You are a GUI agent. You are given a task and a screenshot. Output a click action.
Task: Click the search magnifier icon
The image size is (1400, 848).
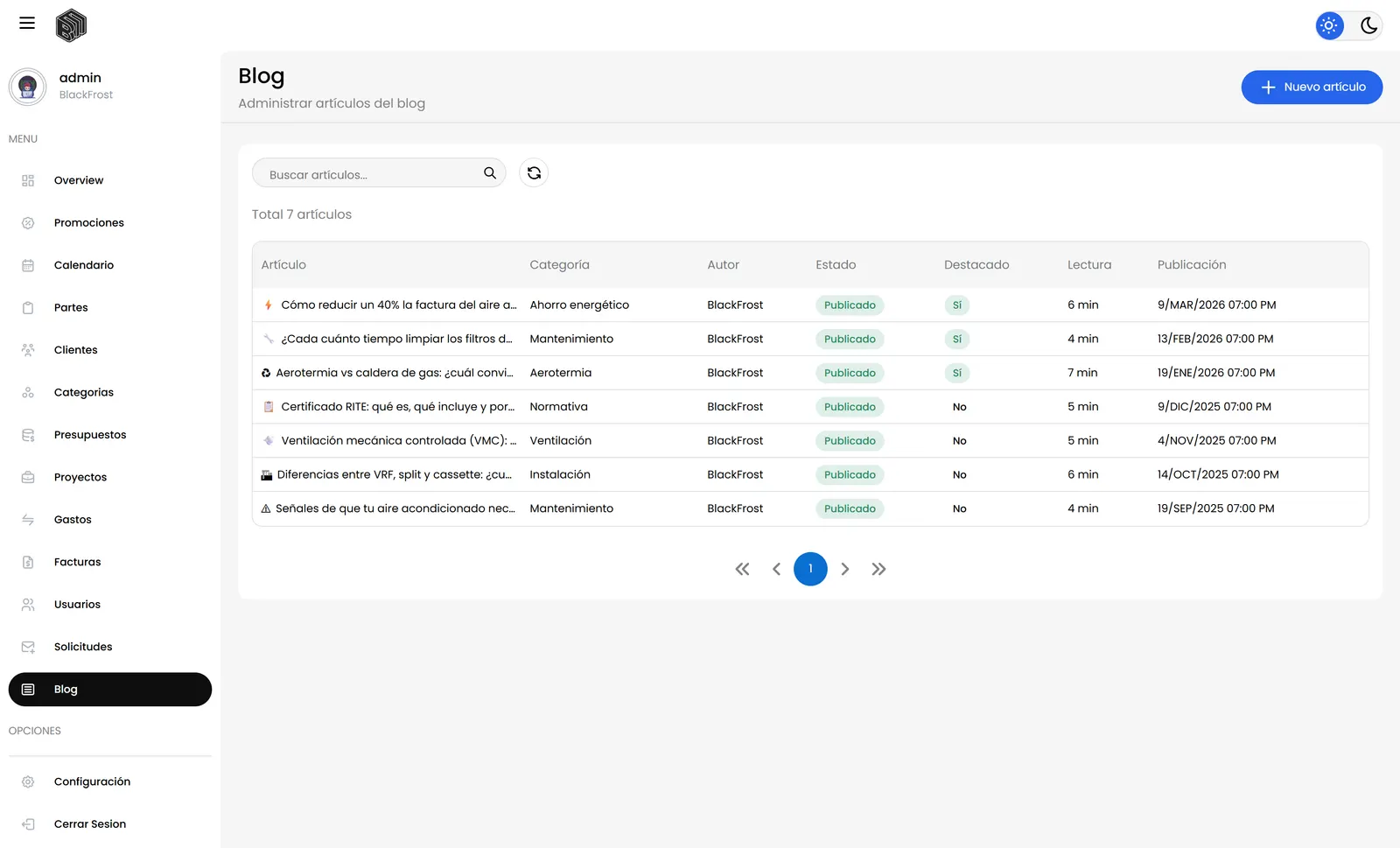pos(490,173)
